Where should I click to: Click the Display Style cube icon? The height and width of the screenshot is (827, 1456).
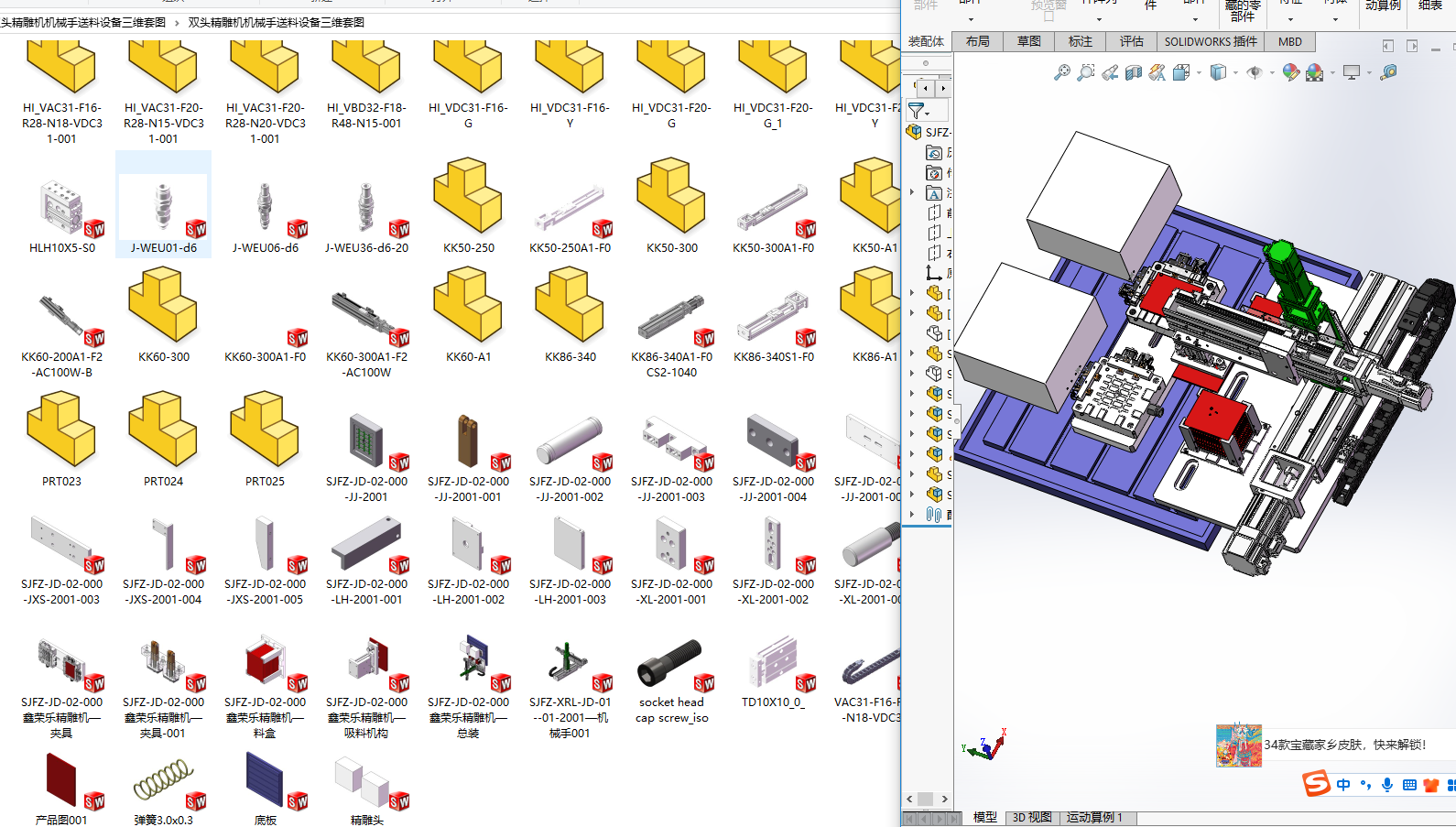1218,72
